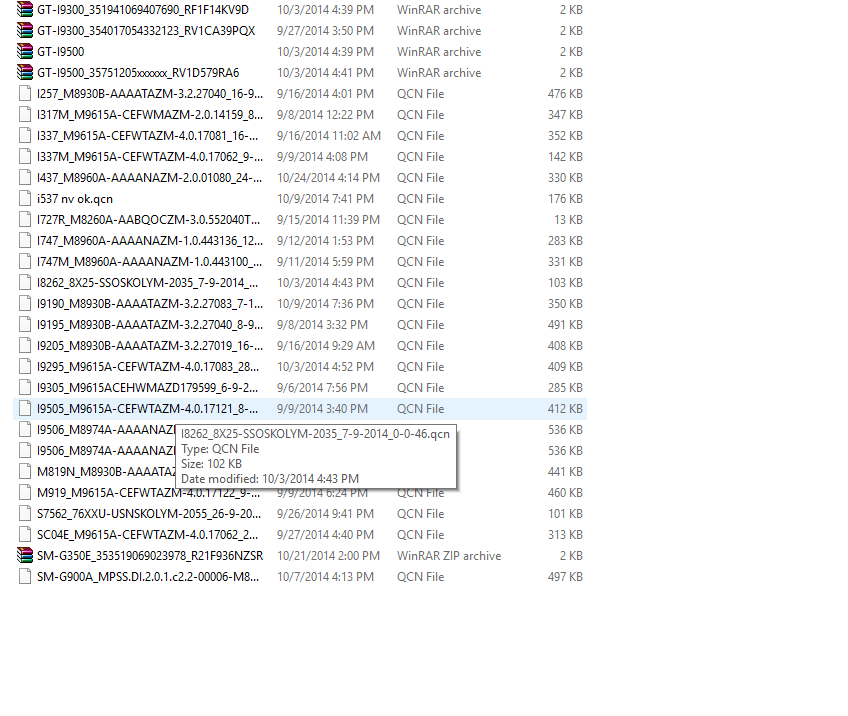Select file I337M_M9615A-CEFWTAZM-4.0.17062
The image size is (848, 716).
(x=150, y=157)
